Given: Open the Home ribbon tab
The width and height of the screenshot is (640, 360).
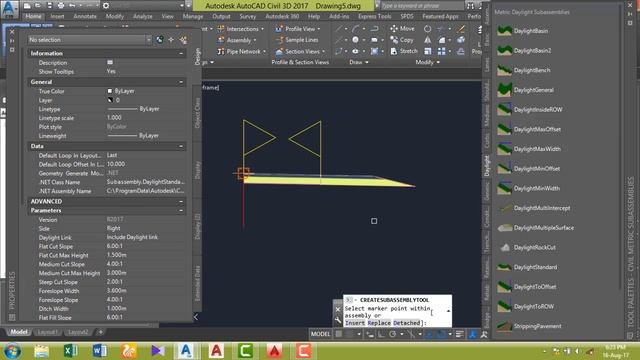Looking at the screenshot, I should tap(33, 16).
